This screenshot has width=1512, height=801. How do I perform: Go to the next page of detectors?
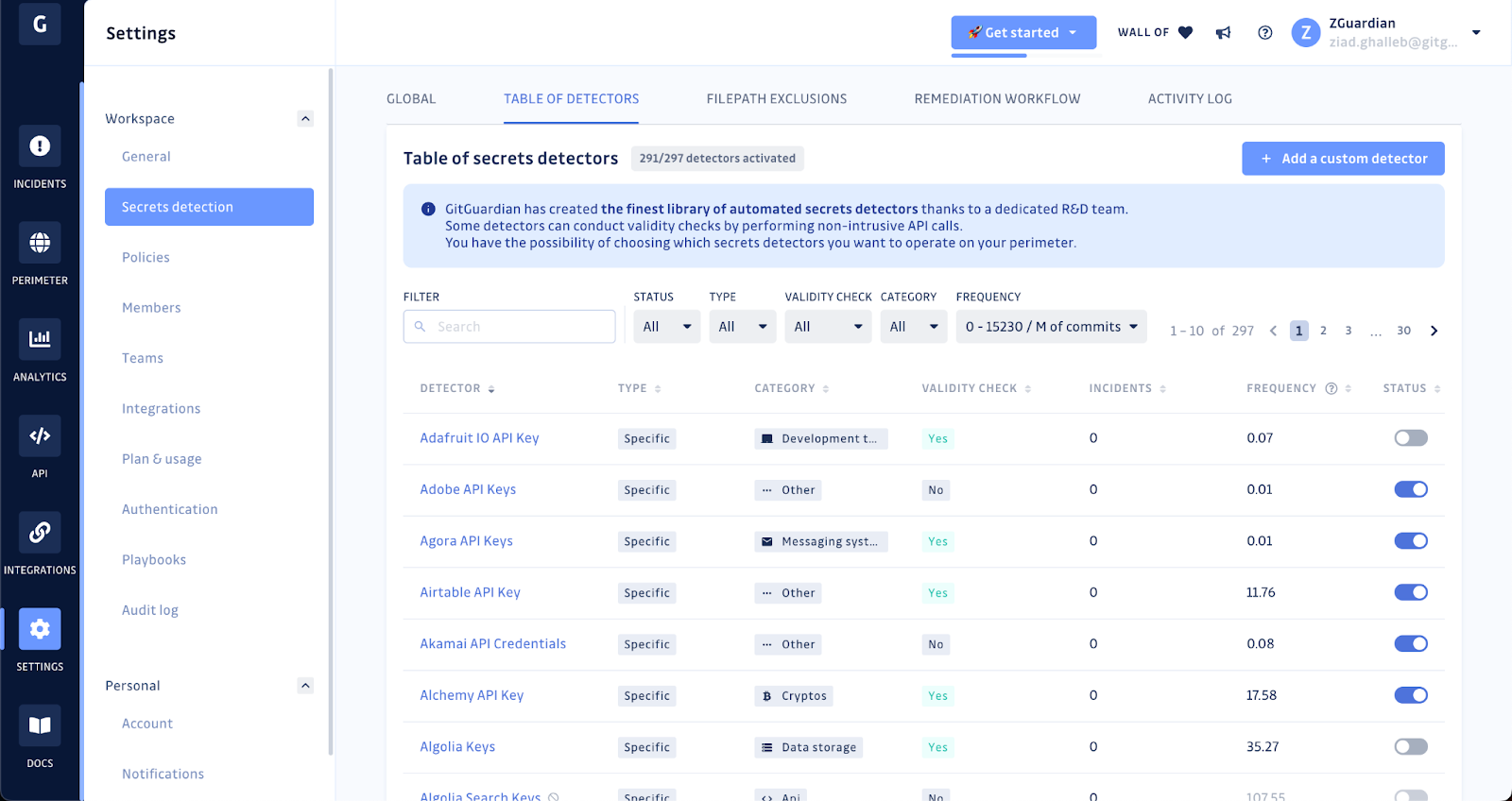(1435, 331)
